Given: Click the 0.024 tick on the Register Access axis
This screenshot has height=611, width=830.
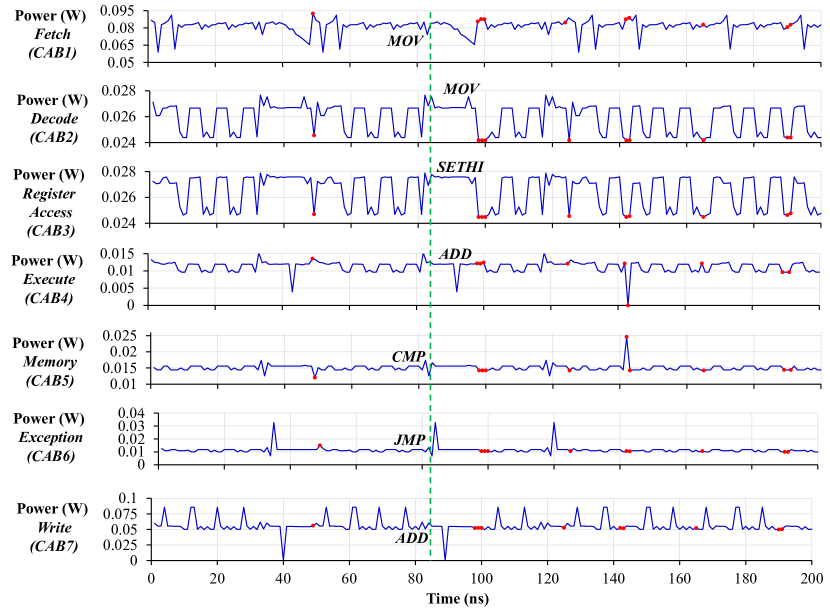Looking at the screenshot, I should coord(119,223).
